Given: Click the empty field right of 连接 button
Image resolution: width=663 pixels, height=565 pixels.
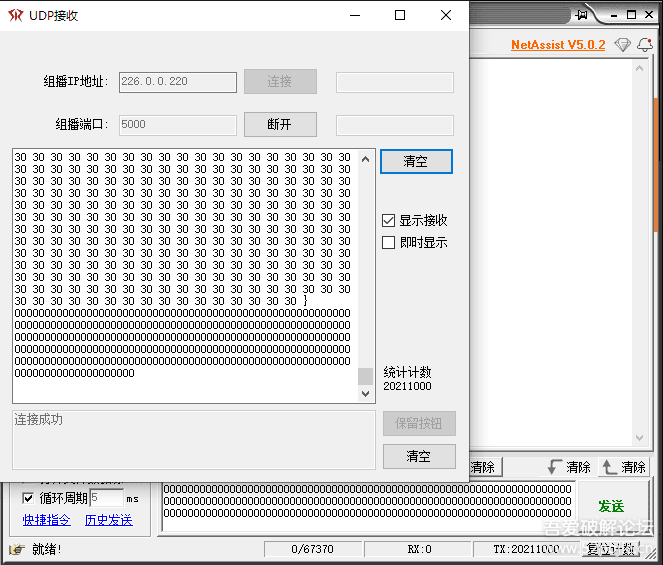Looking at the screenshot, I should coord(395,82).
